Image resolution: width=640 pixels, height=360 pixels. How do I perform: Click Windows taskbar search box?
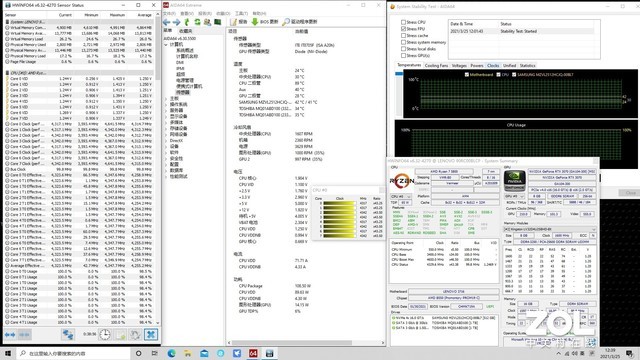coord(73,353)
